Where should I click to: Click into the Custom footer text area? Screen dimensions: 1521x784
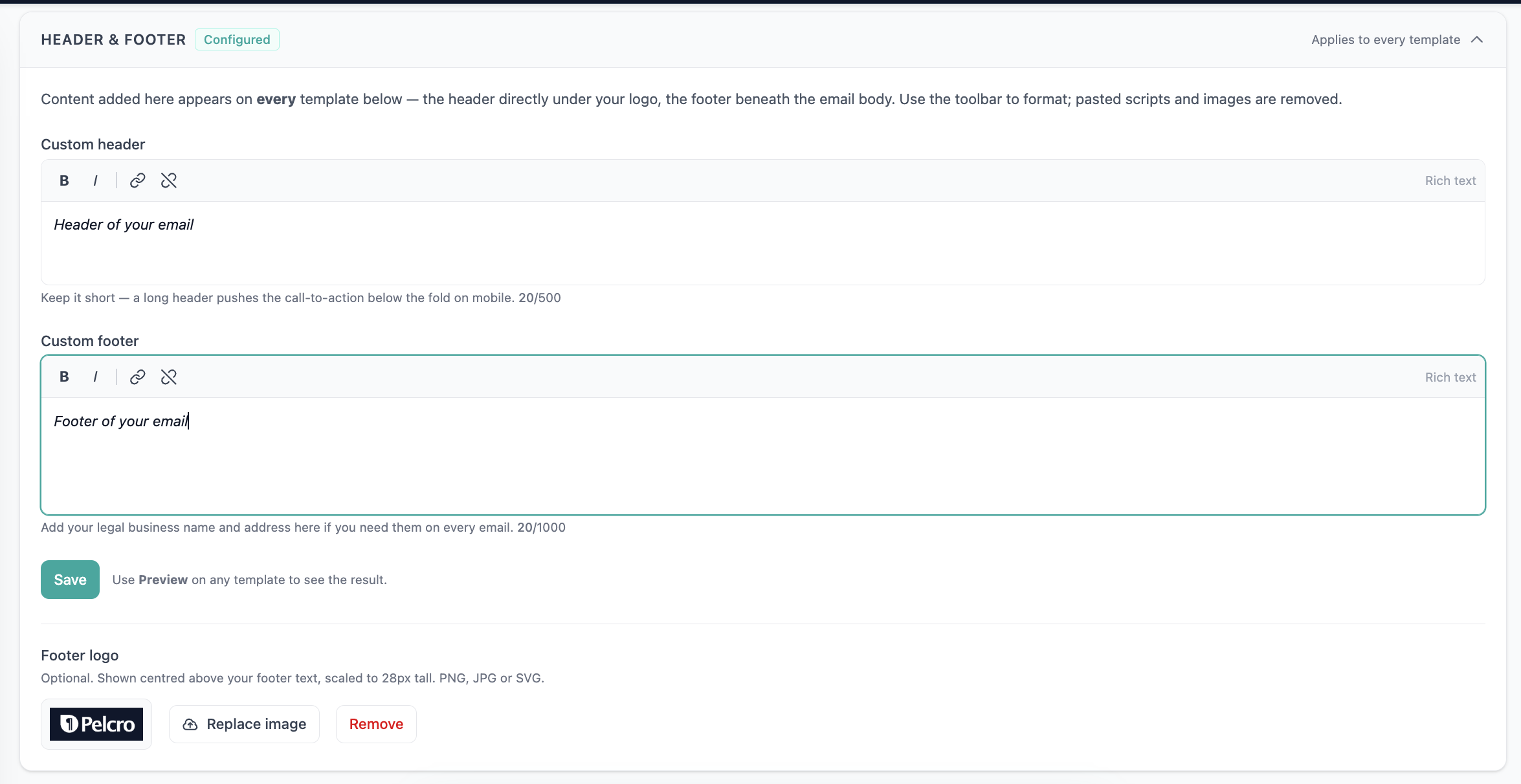tap(763, 456)
